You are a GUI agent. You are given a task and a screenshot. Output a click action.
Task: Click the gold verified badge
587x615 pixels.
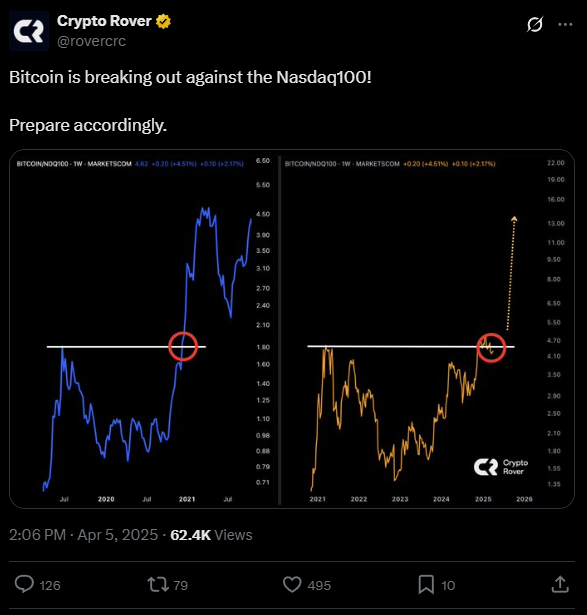click(163, 21)
